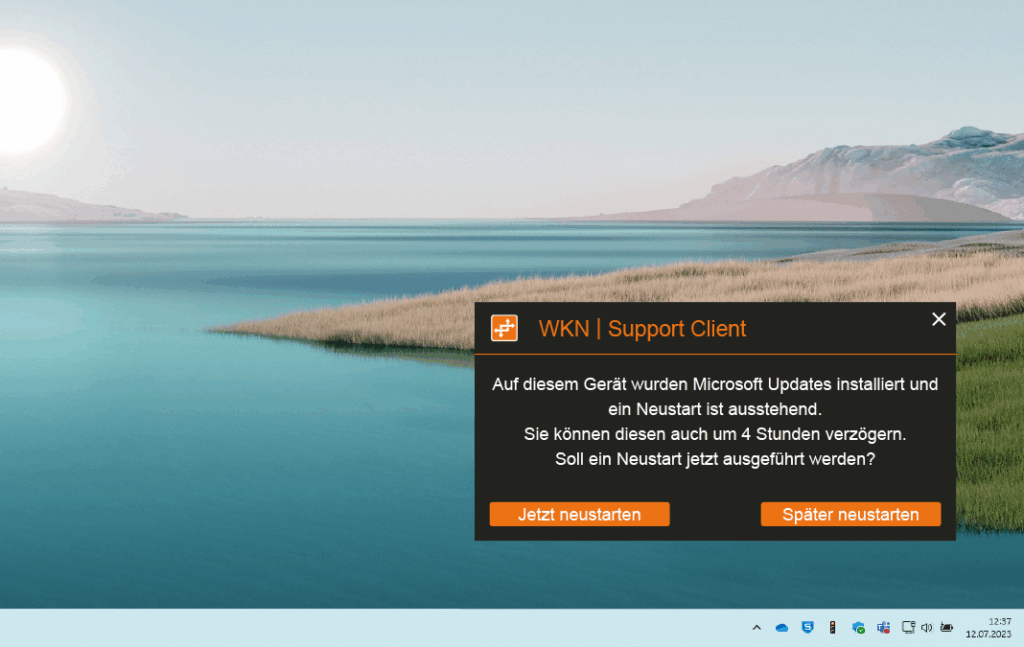Open the cloud icon with green checkmark

coord(858,627)
